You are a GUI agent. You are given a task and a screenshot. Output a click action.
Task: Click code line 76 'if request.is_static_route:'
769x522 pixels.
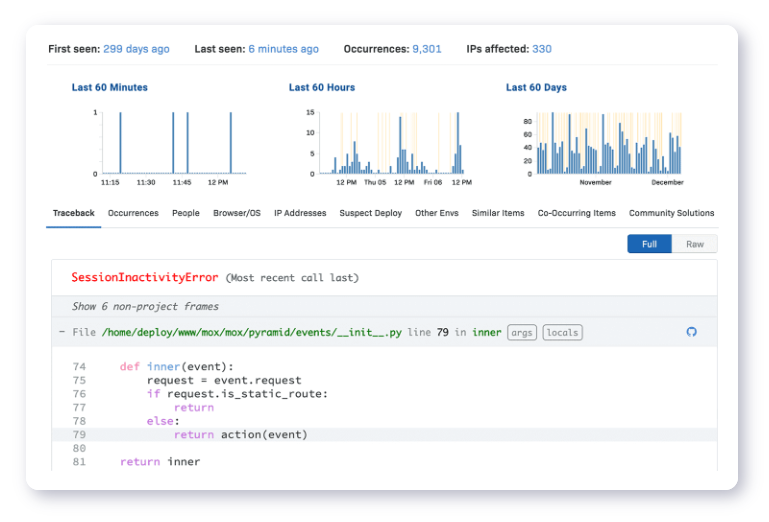click(x=237, y=394)
